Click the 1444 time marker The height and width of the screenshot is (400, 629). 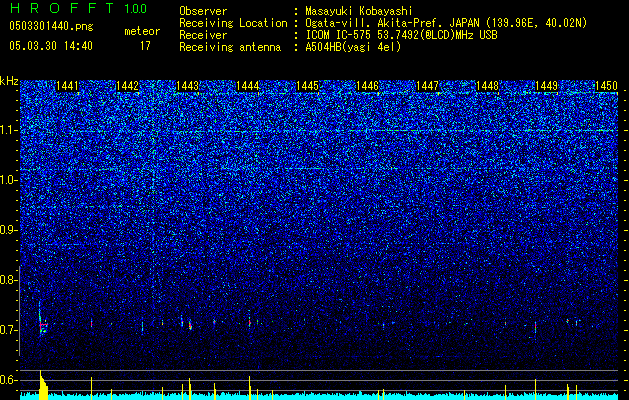coord(248,86)
